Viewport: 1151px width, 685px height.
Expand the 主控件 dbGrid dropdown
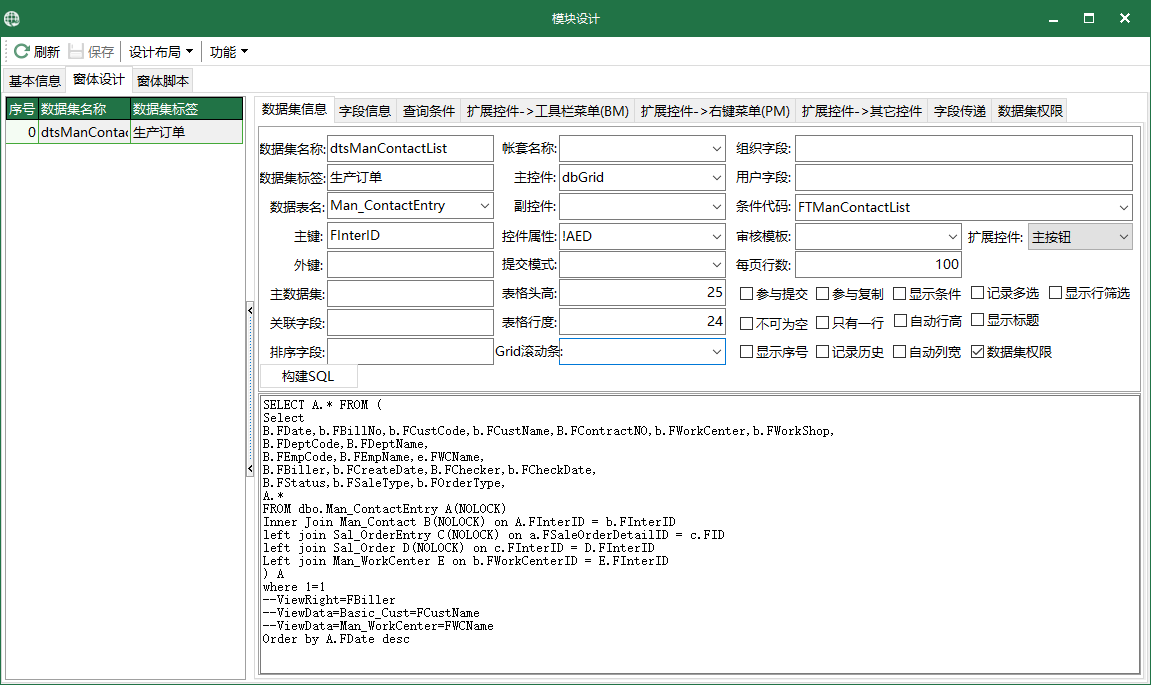[x=716, y=178]
